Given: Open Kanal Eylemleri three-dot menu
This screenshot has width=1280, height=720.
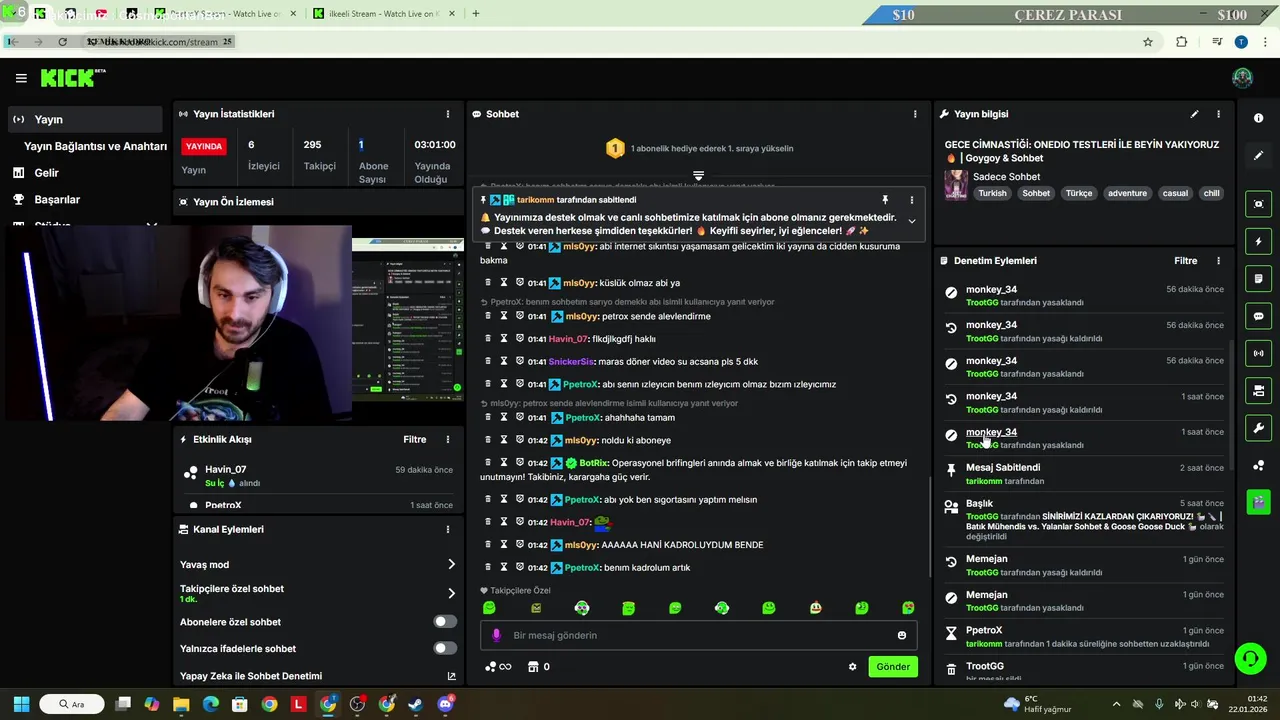Looking at the screenshot, I should [x=448, y=529].
